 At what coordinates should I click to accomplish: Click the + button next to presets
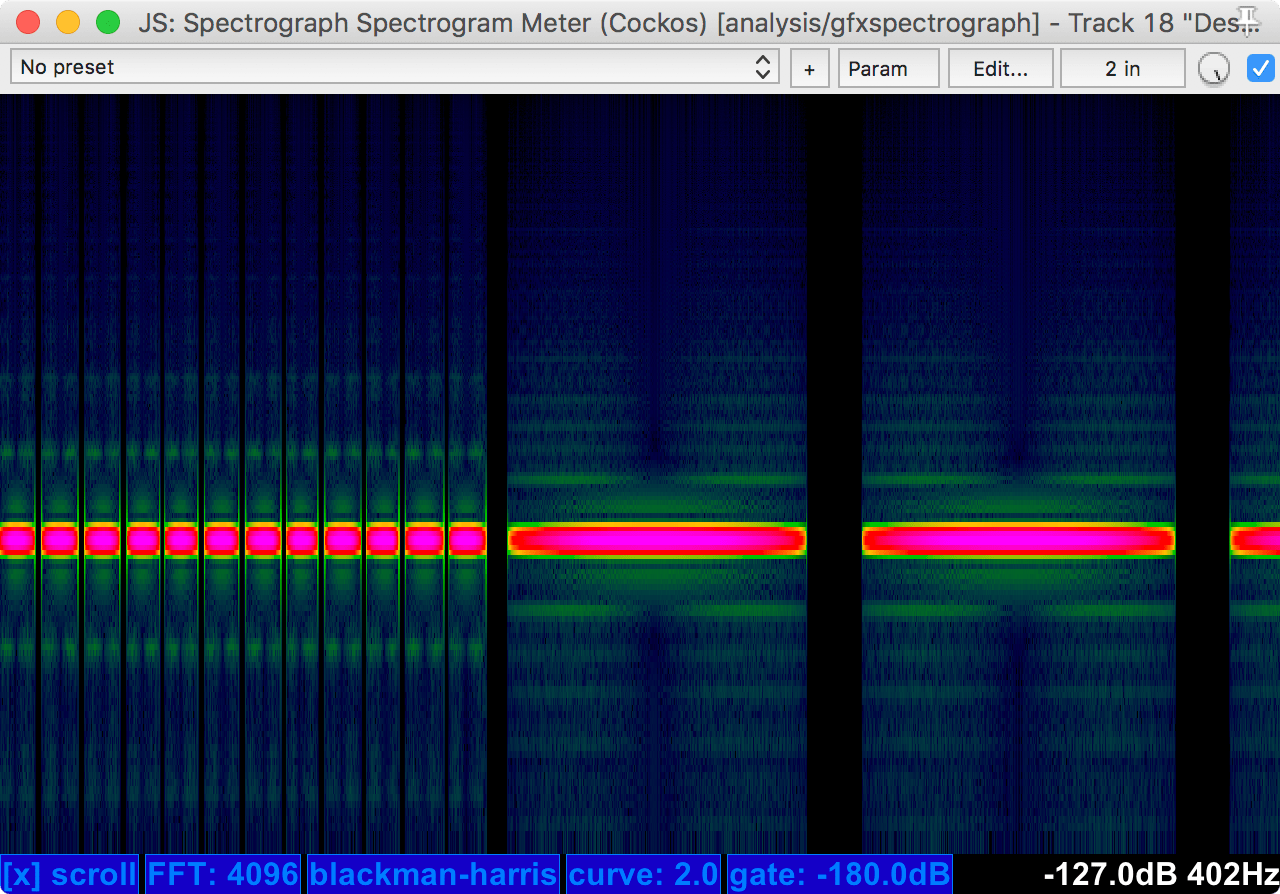click(809, 69)
